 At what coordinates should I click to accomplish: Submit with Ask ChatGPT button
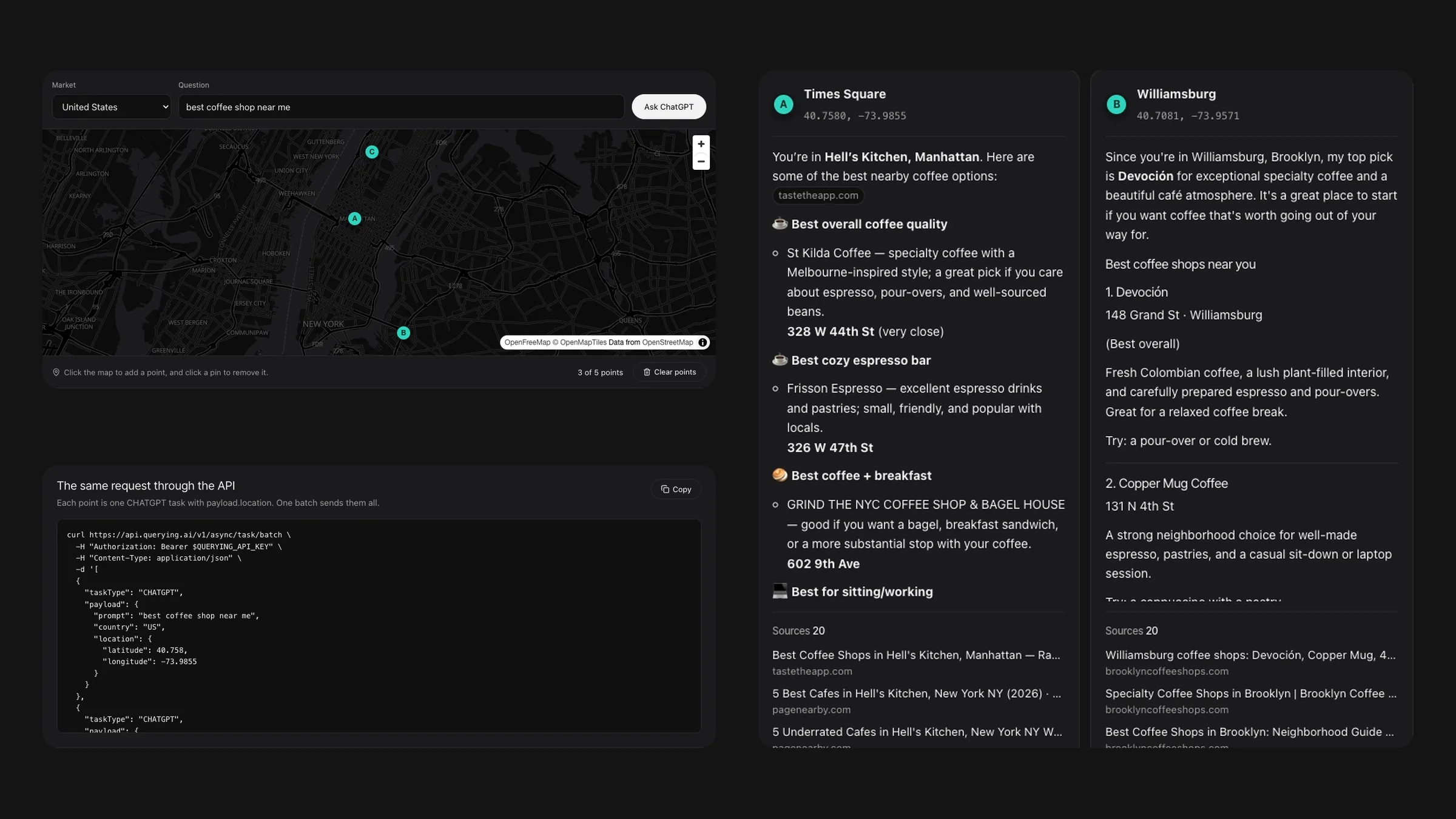point(669,107)
